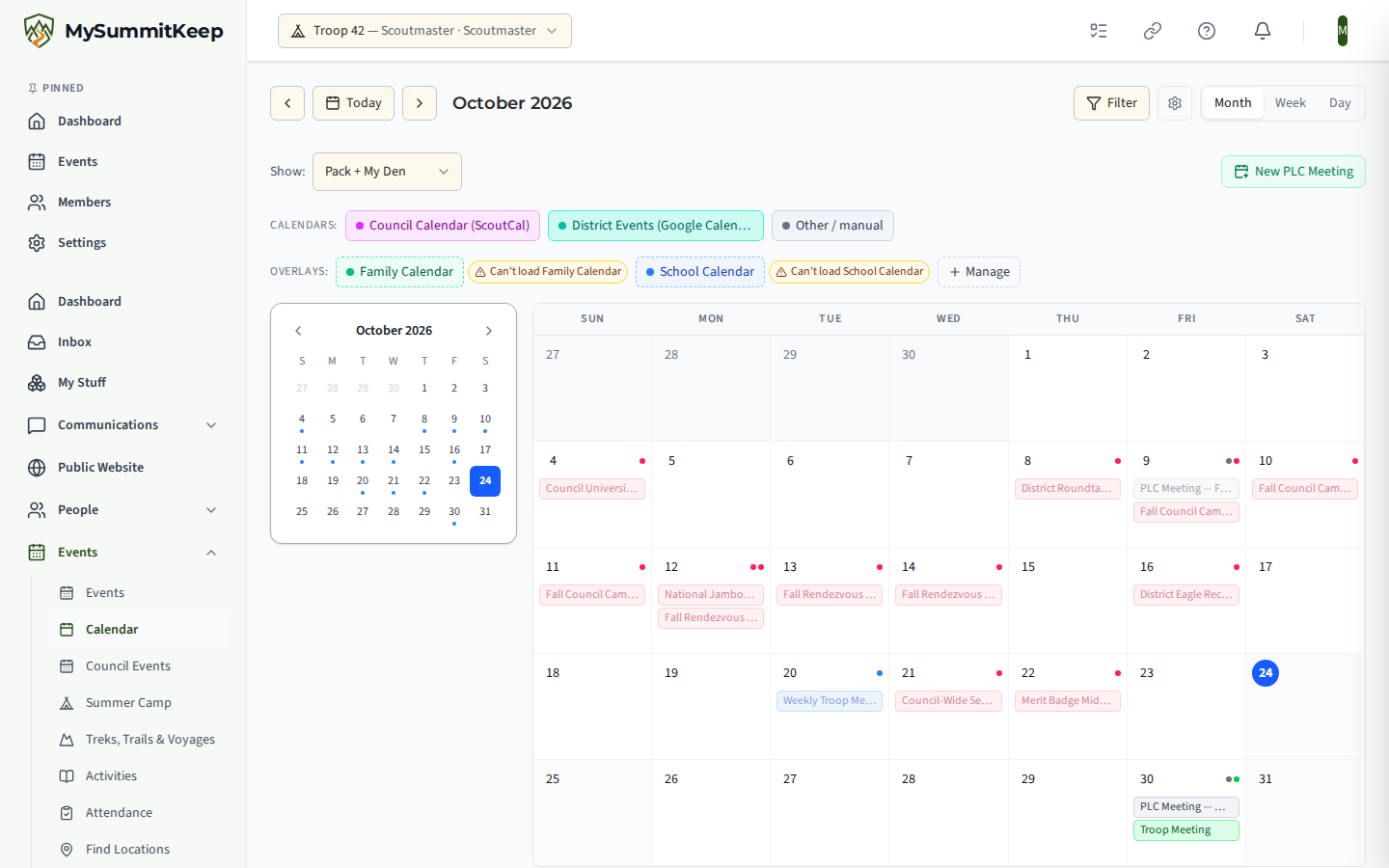Open Inbox in sidebar
This screenshot has height=868, width=1389.
point(123,342)
